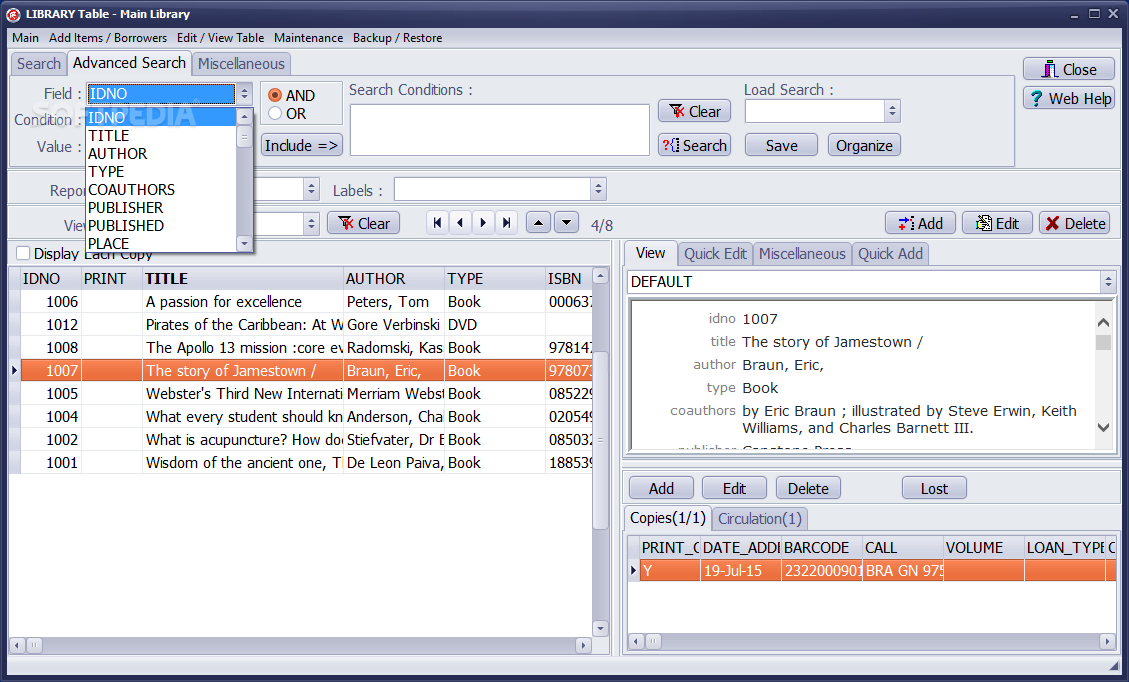Click the Include => button

301,145
